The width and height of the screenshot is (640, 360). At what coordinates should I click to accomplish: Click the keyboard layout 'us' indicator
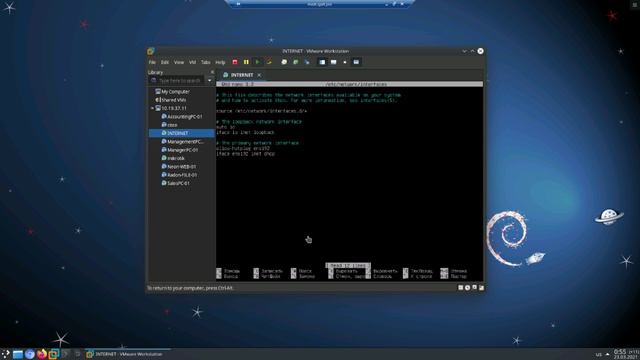(598, 354)
